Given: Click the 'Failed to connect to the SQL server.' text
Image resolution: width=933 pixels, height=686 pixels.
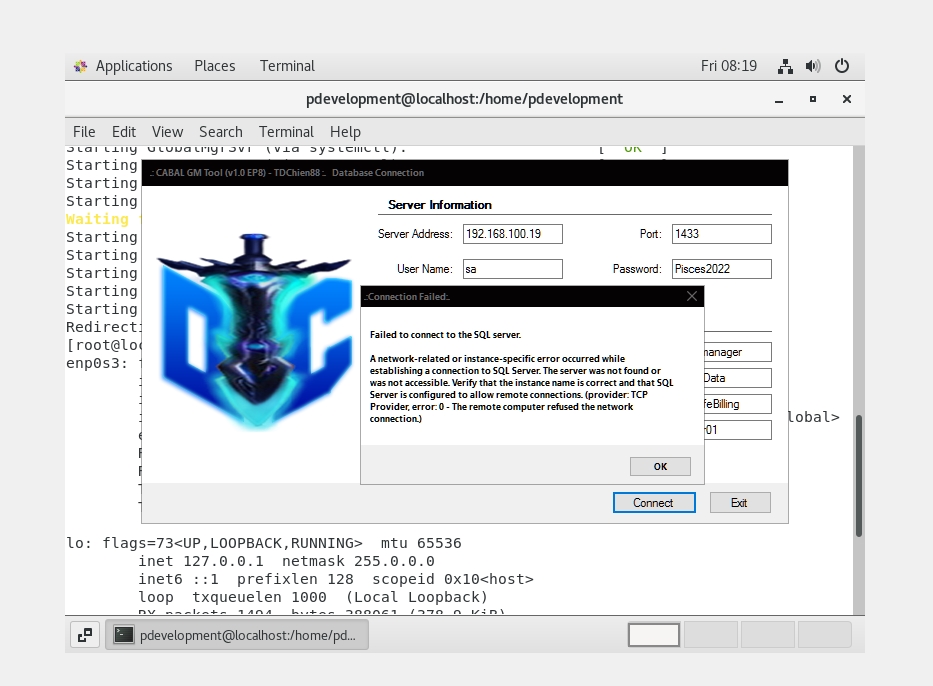Looking at the screenshot, I should 445,335.
